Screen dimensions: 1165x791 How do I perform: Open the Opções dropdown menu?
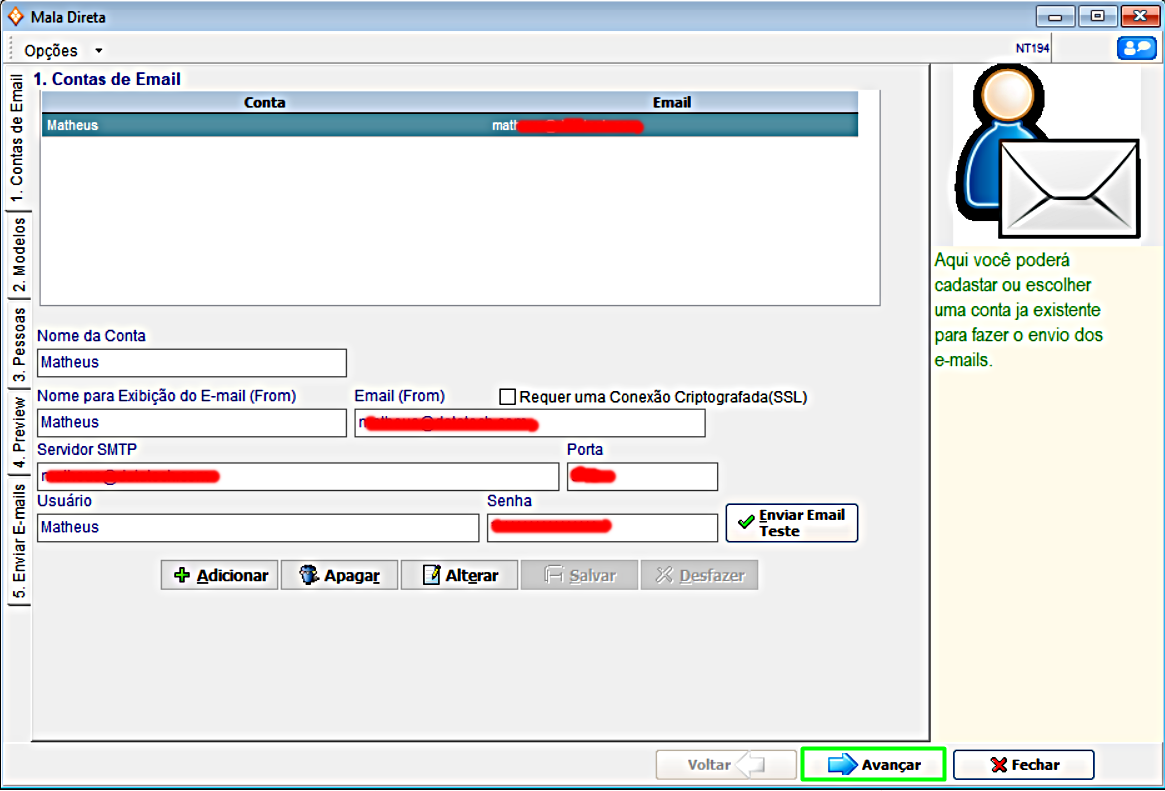click(x=63, y=50)
